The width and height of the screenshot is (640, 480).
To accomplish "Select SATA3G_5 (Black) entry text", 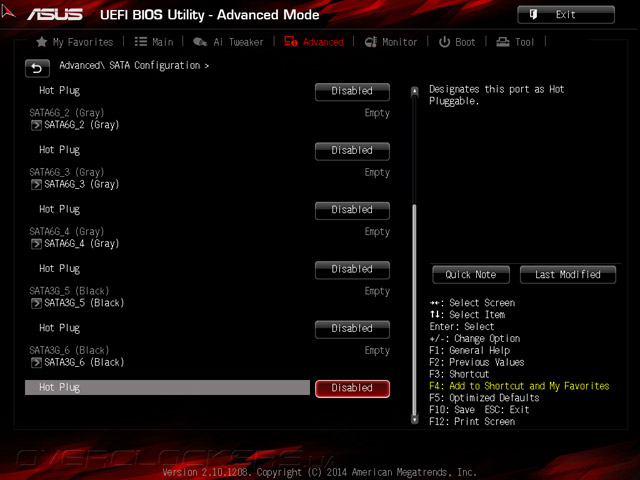I will [x=84, y=303].
